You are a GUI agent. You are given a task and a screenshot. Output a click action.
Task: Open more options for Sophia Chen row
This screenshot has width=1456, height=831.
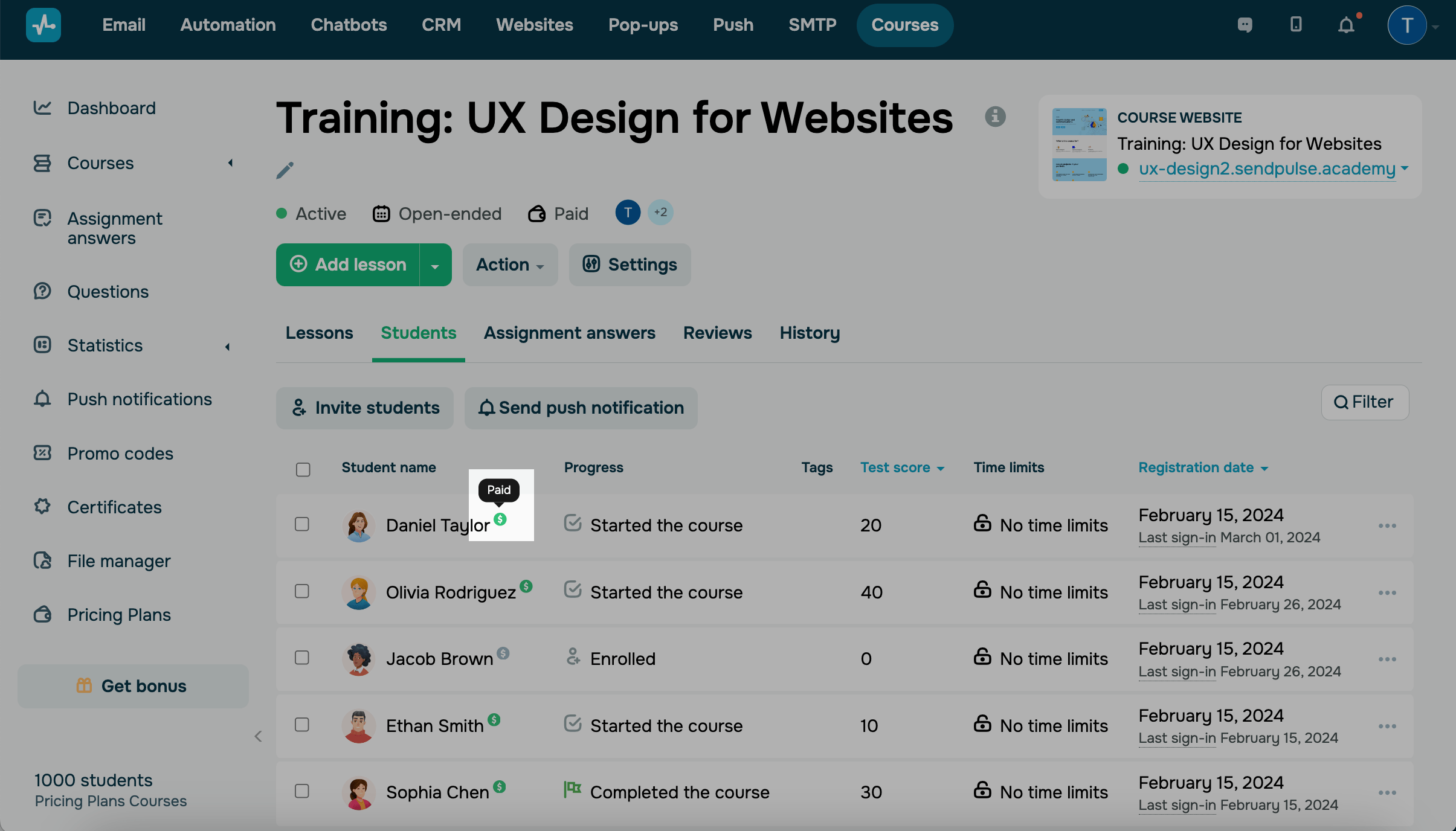(x=1387, y=793)
